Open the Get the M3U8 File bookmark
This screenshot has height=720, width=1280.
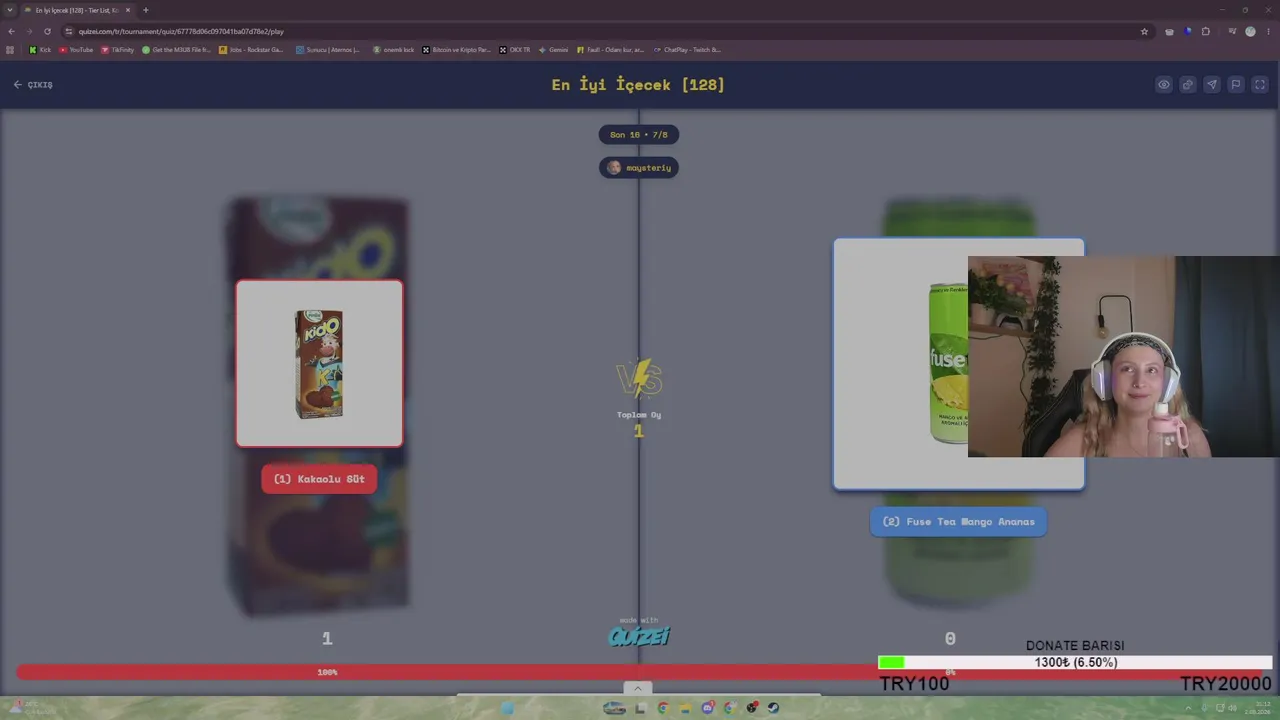[x=176, y=49]
